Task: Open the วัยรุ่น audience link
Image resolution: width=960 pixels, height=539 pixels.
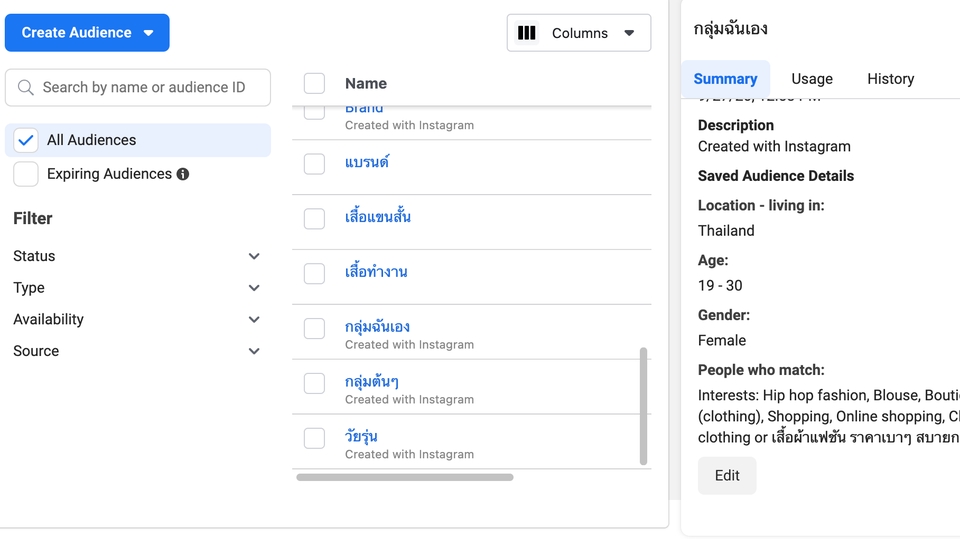Action: (361, 437)
